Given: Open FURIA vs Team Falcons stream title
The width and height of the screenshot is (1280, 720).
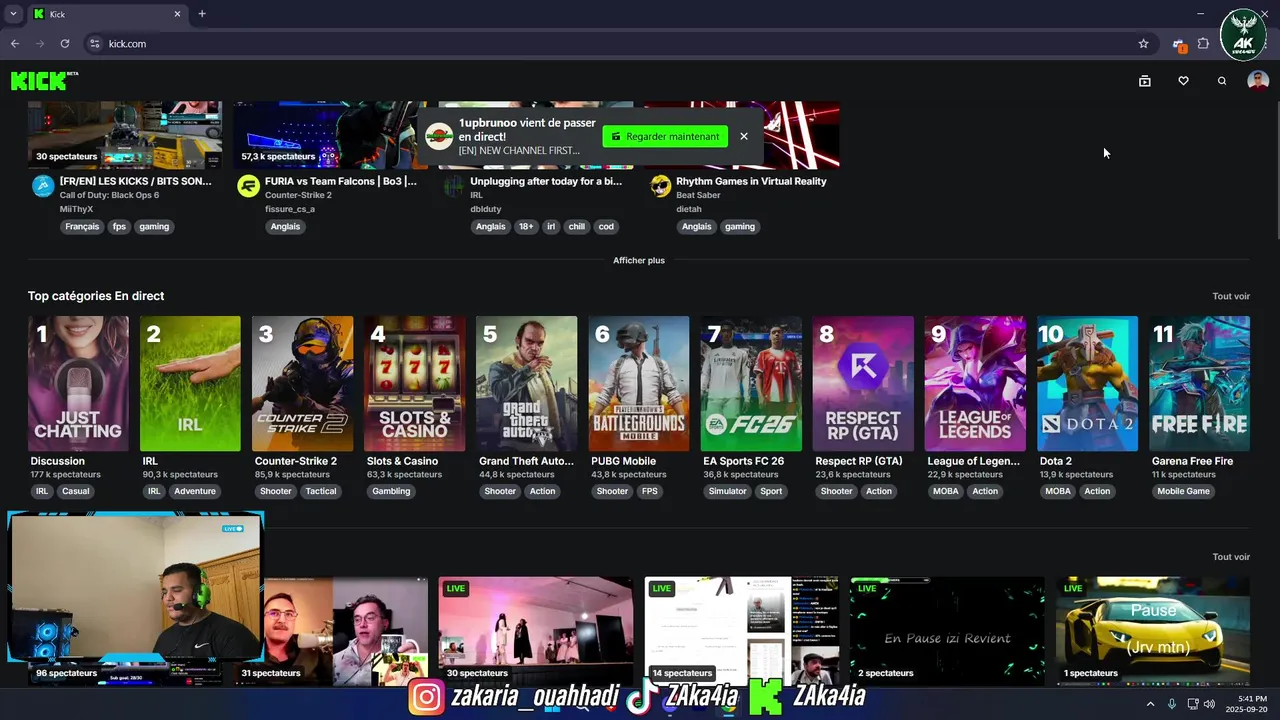Looking at the screenshot, I should [x=341, y=181].
